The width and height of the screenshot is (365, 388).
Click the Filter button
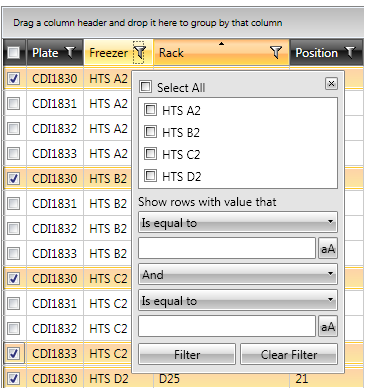(x=187, y=354)
